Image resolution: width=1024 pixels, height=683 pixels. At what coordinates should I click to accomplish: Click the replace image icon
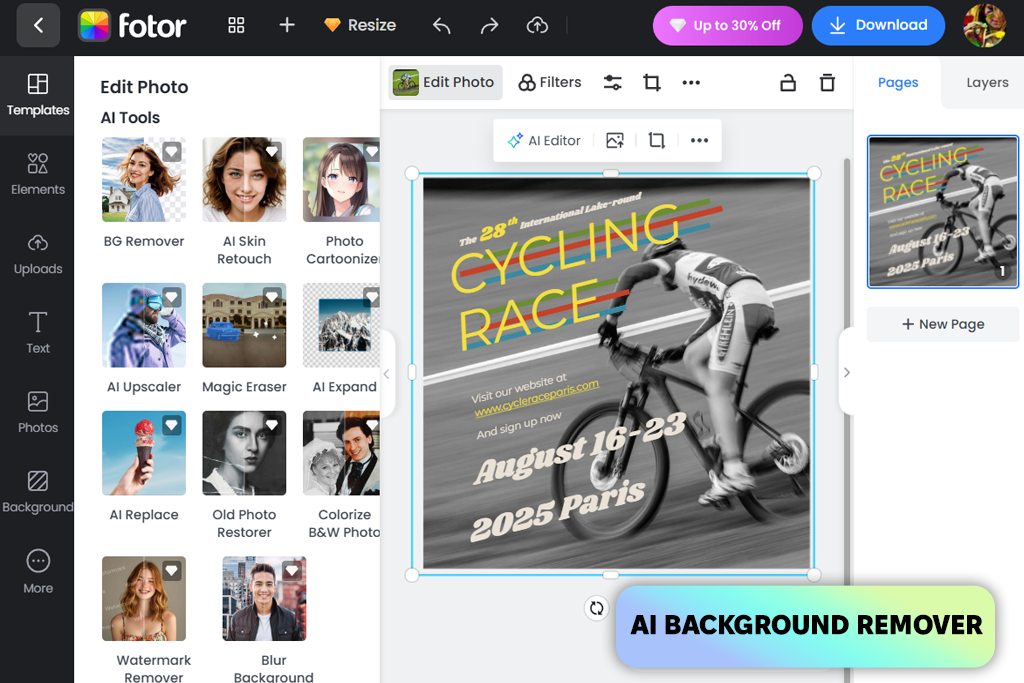pos(615,140)
